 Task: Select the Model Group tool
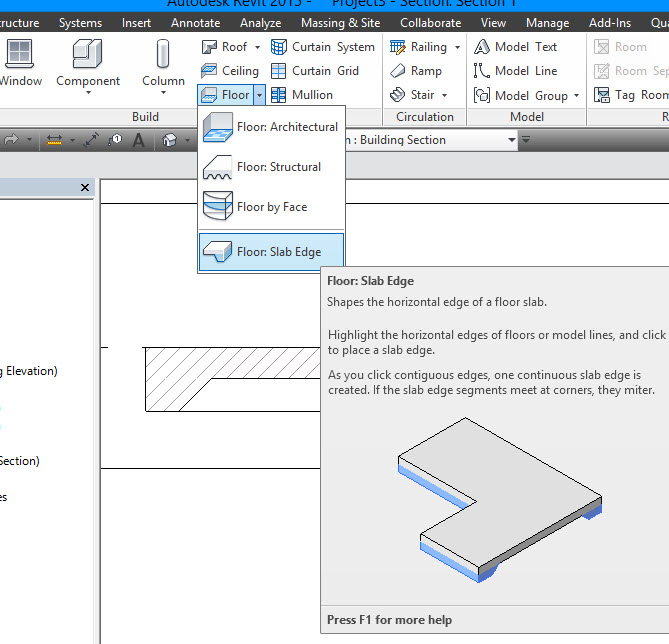click(521, 95)
